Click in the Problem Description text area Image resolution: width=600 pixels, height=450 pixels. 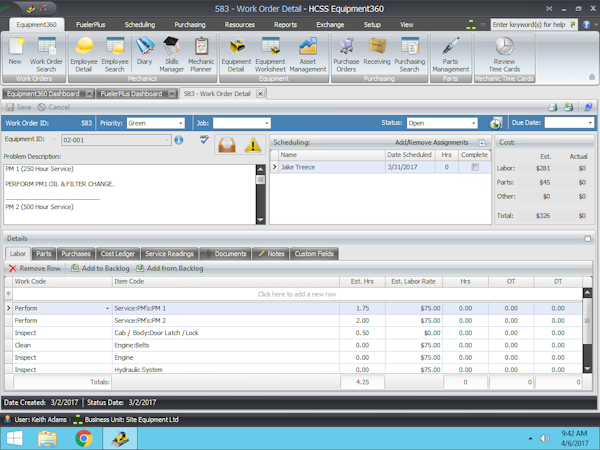click(130, 194)
